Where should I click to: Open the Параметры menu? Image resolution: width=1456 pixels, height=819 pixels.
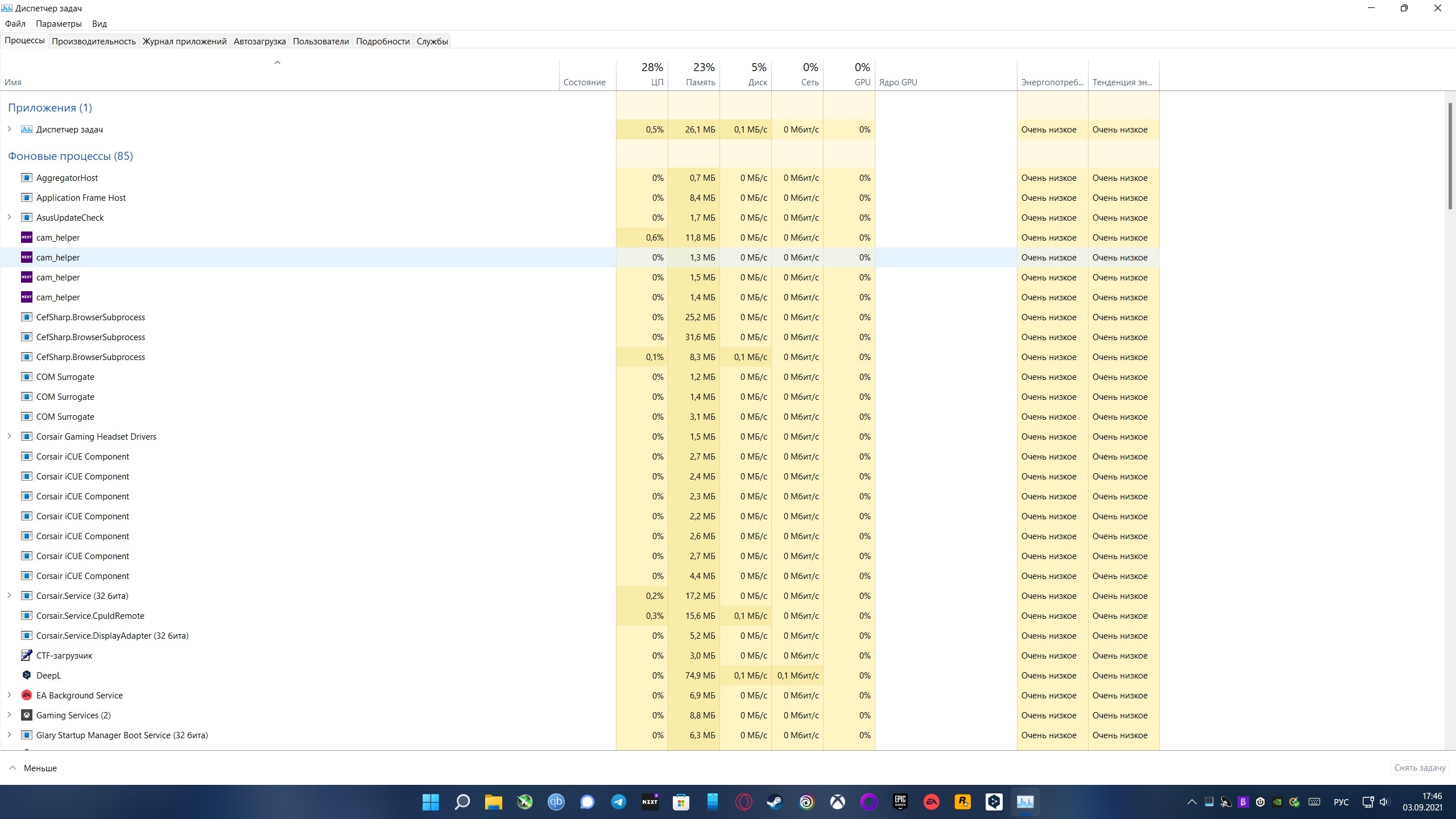(x=59, y=24)
